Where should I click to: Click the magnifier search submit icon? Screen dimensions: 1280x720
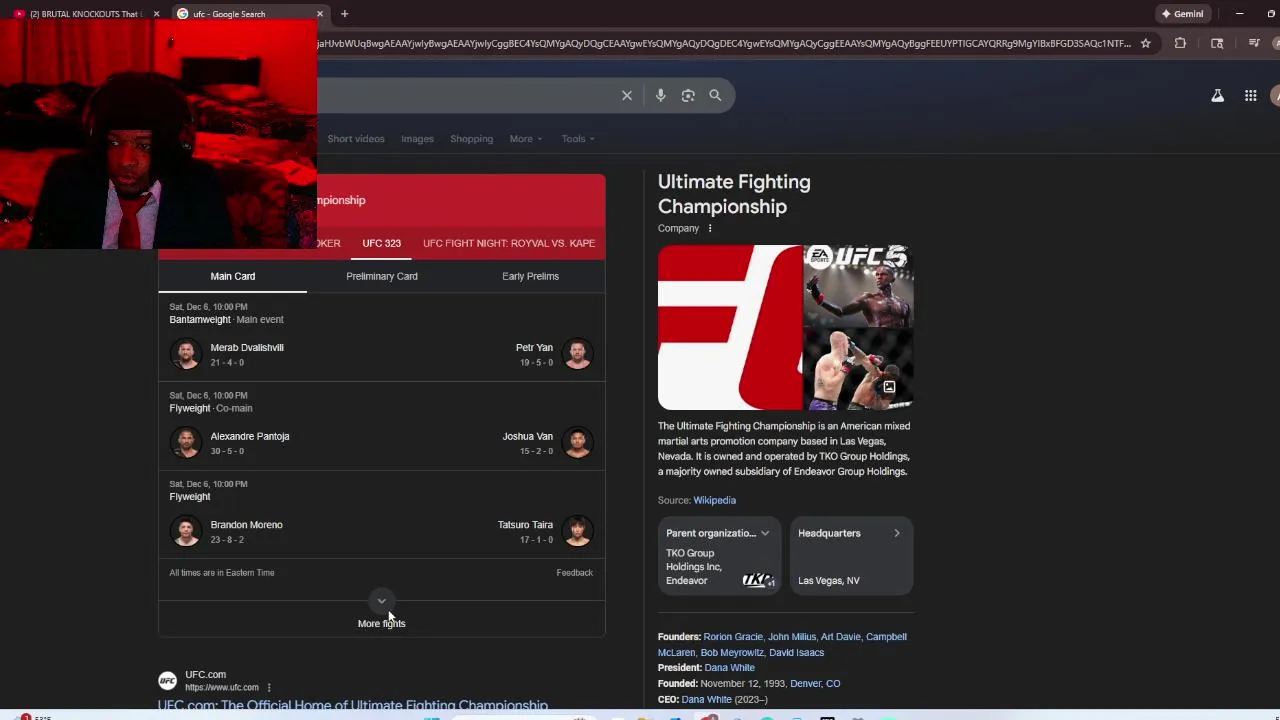pyautogui.click(x=715, y=96)
